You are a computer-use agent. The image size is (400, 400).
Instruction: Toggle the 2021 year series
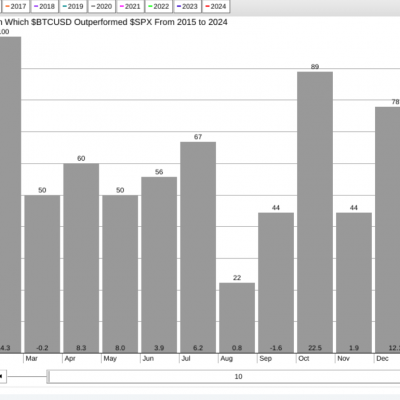(x=130, y=6)
